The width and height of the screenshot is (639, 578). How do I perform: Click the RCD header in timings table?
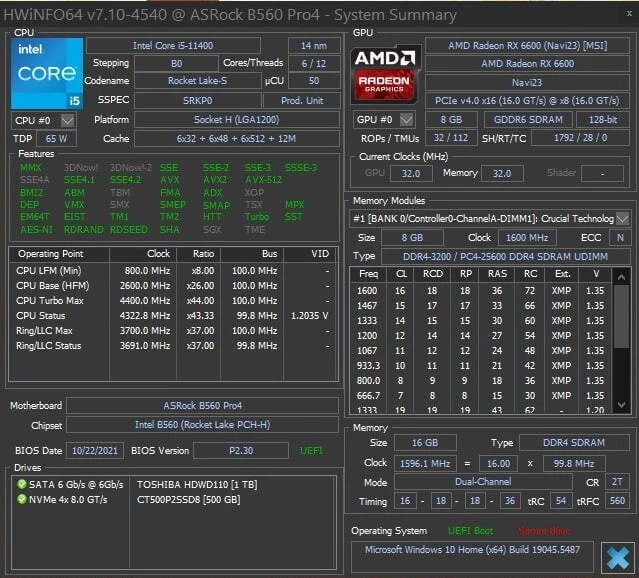[432, 274]
